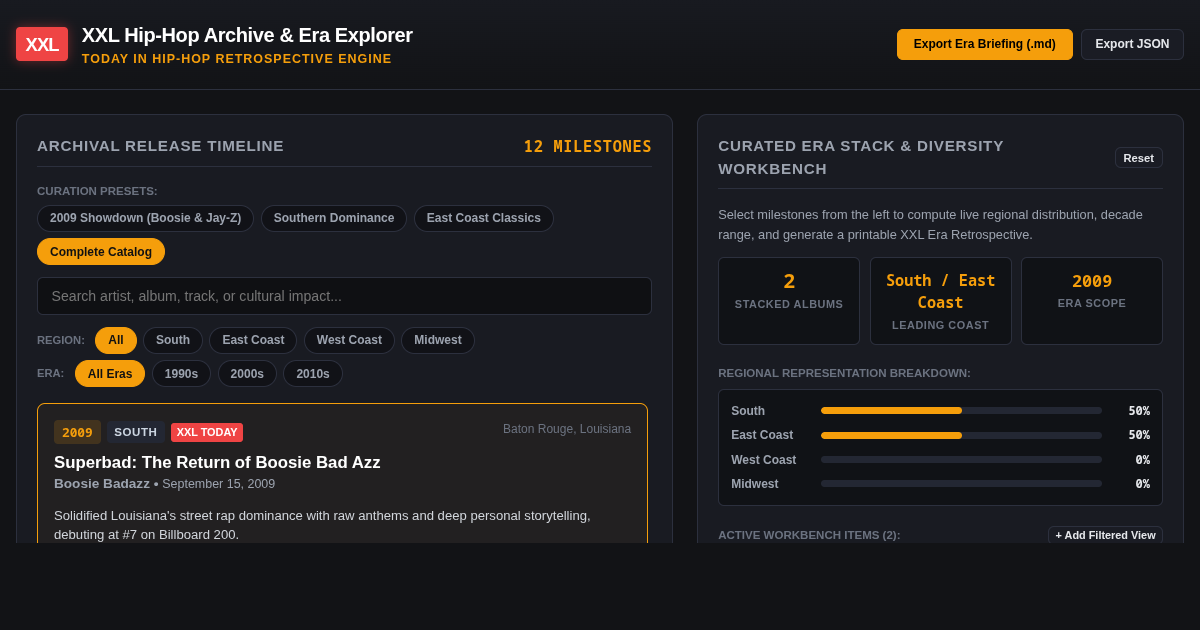The image size is (1200, 630).
Task: Filter the region by South
Action: pos(173,340)
